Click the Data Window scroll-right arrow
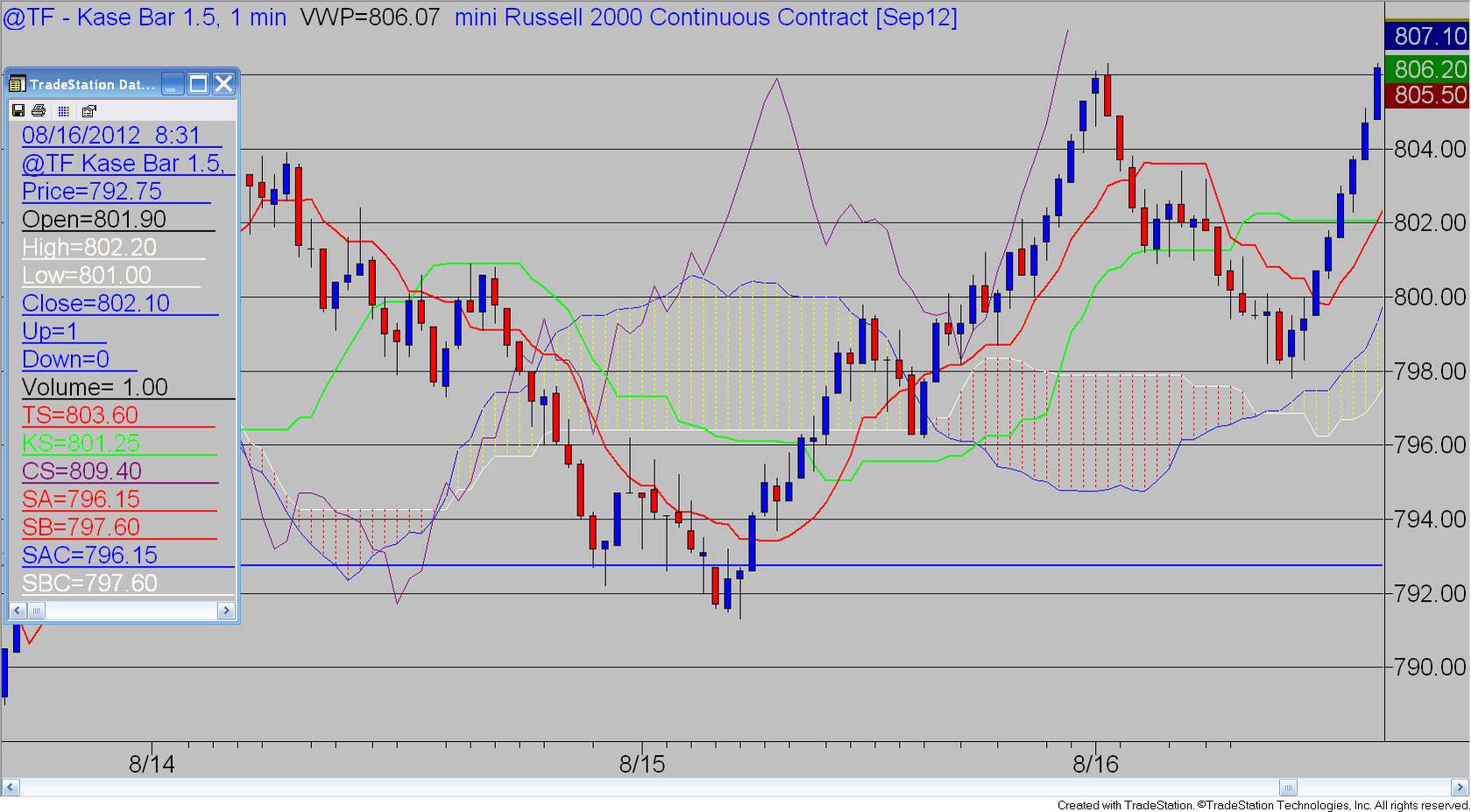The image size is (1471, 812). pos(226,610)
